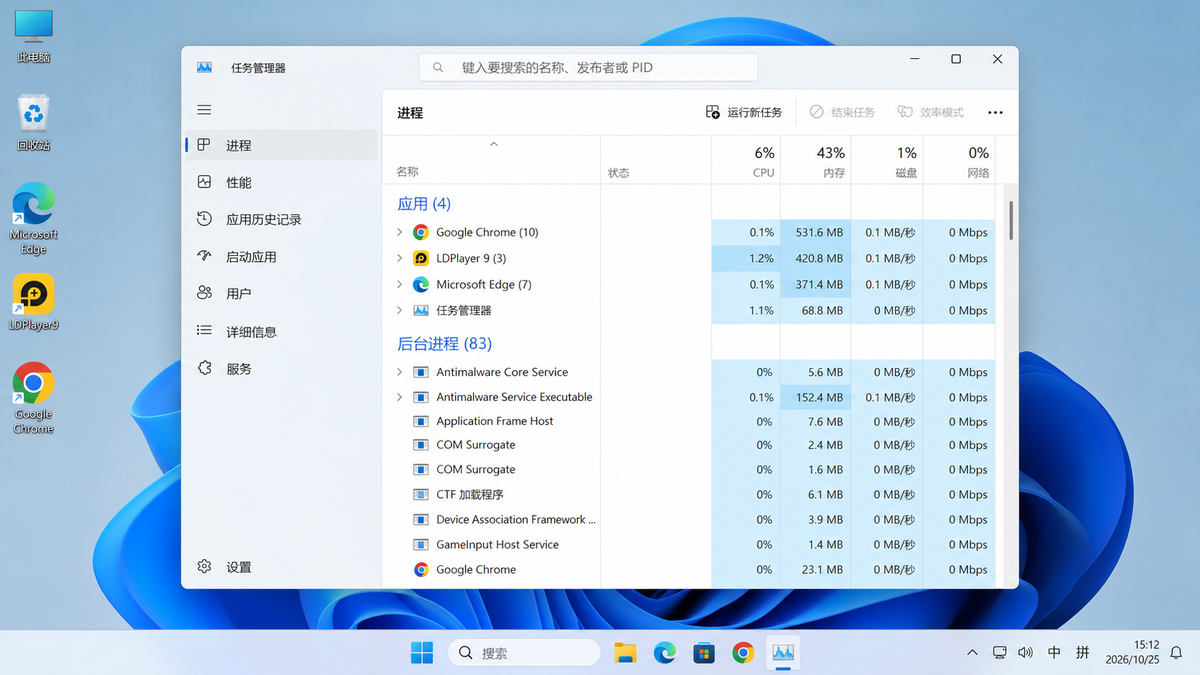Open the 详细信息 tab
Screen dimensions: 1200x675
[x=281, y=331]
